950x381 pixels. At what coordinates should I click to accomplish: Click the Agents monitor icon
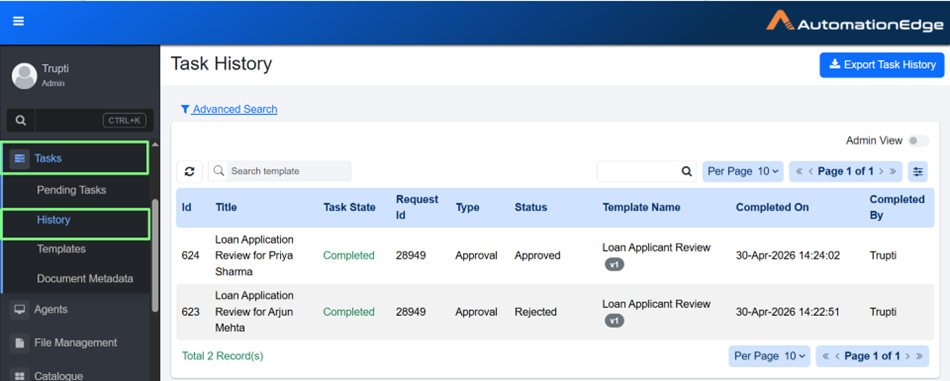coord(20,310)
